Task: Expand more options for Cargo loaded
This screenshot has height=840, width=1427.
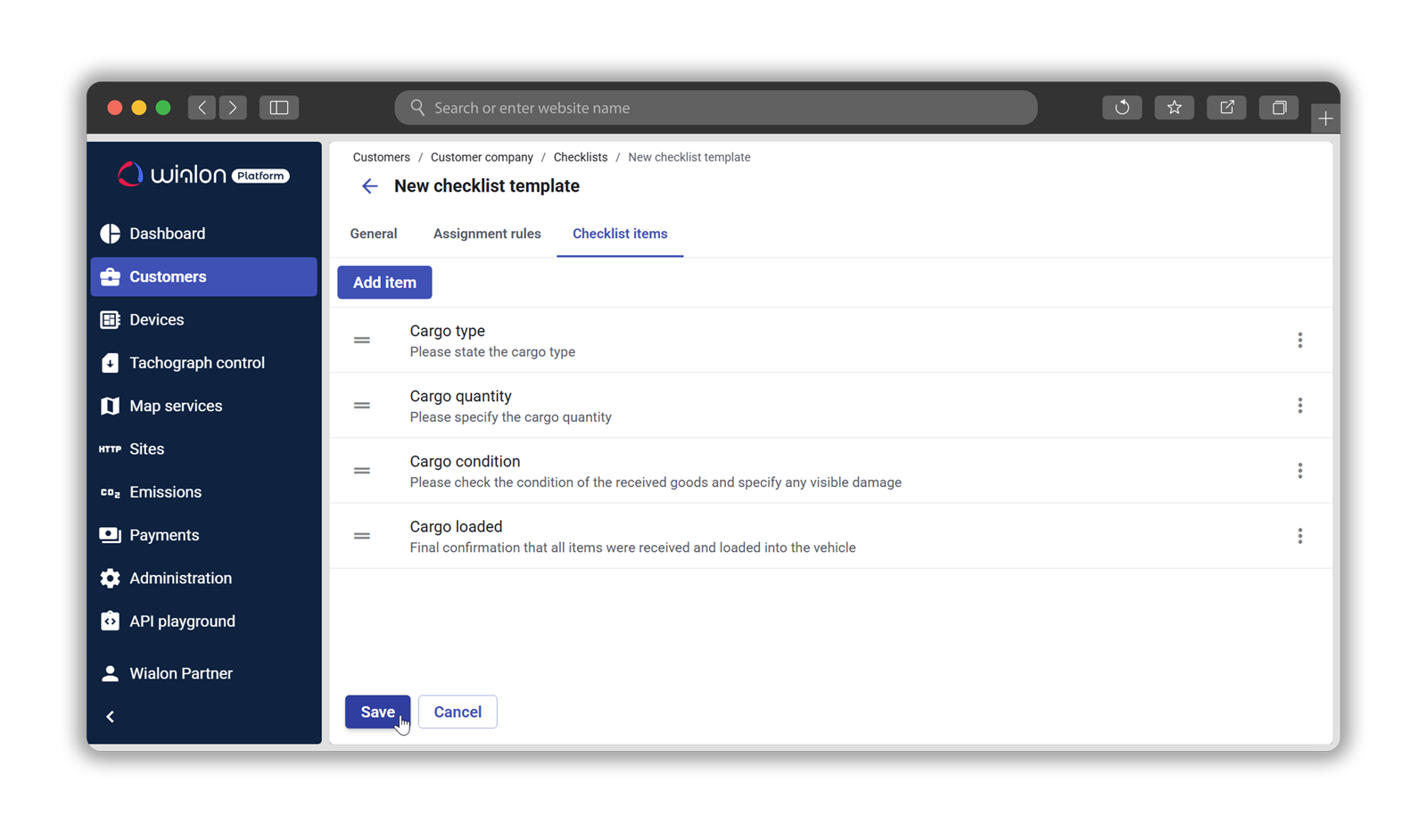Action: (x=1299, y=536)
